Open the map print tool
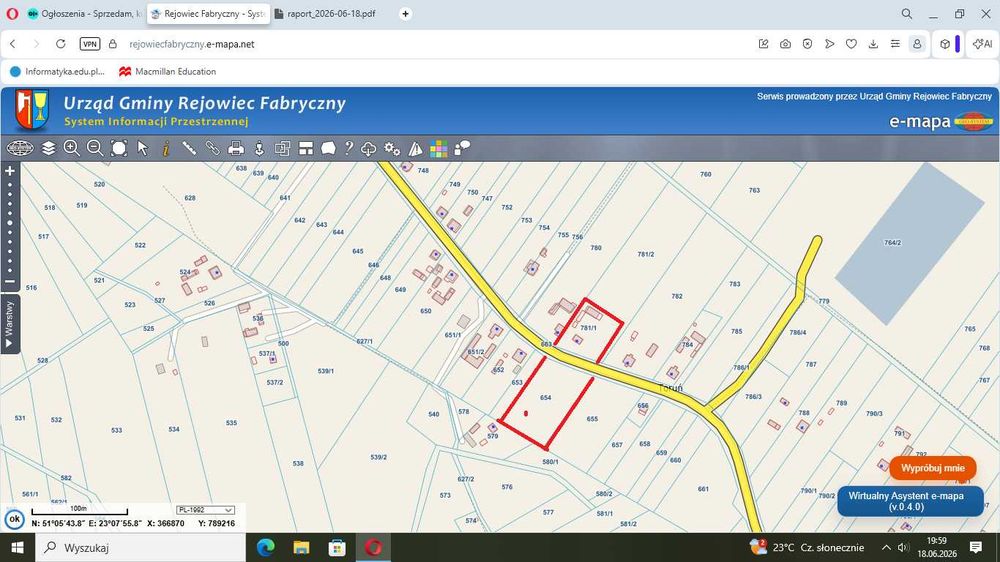Screen dimensions: 1000x562 point(236,149)
